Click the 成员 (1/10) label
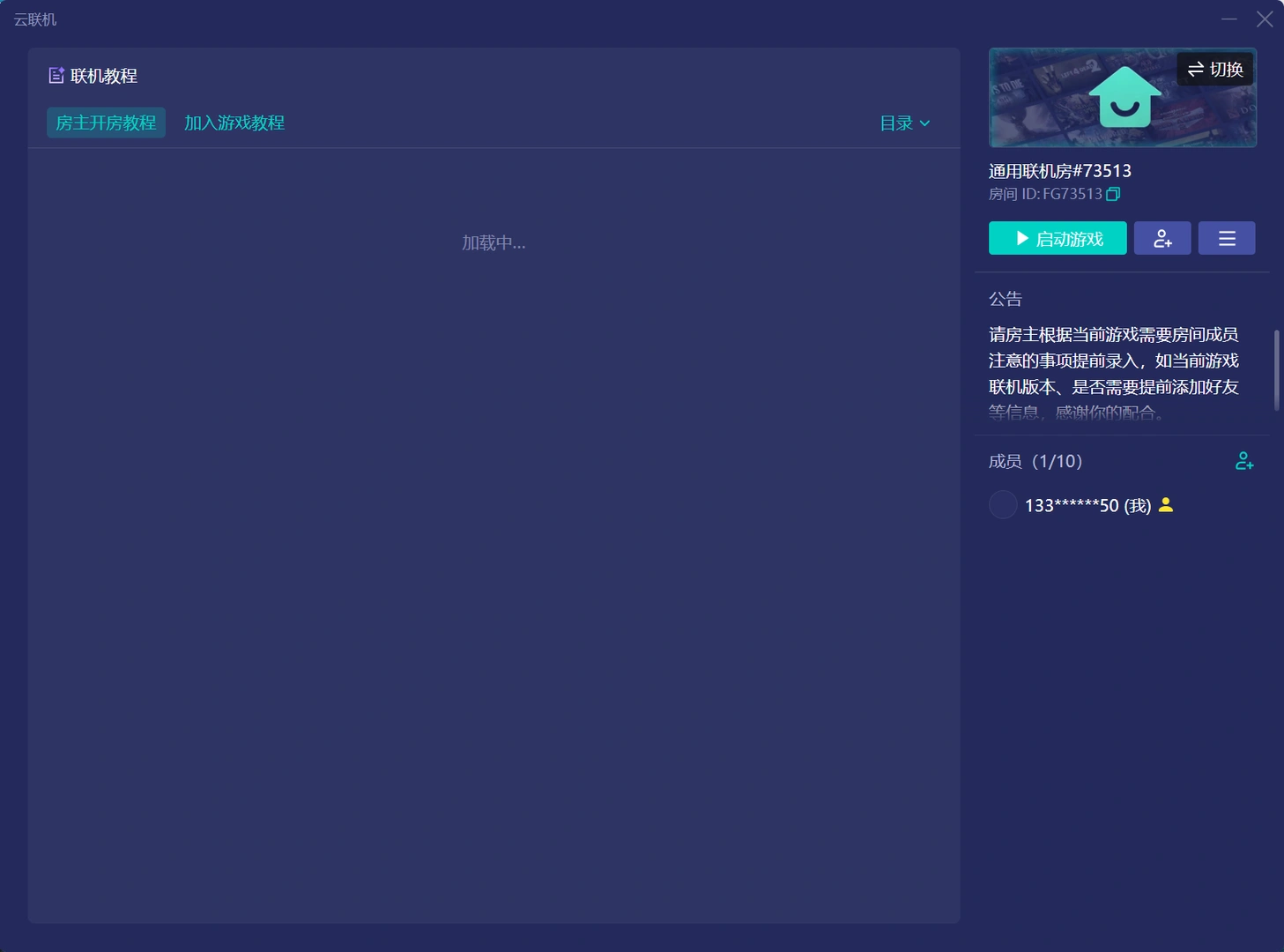The height and width of the screenshot is (952, 1284). pos(1035,461)
